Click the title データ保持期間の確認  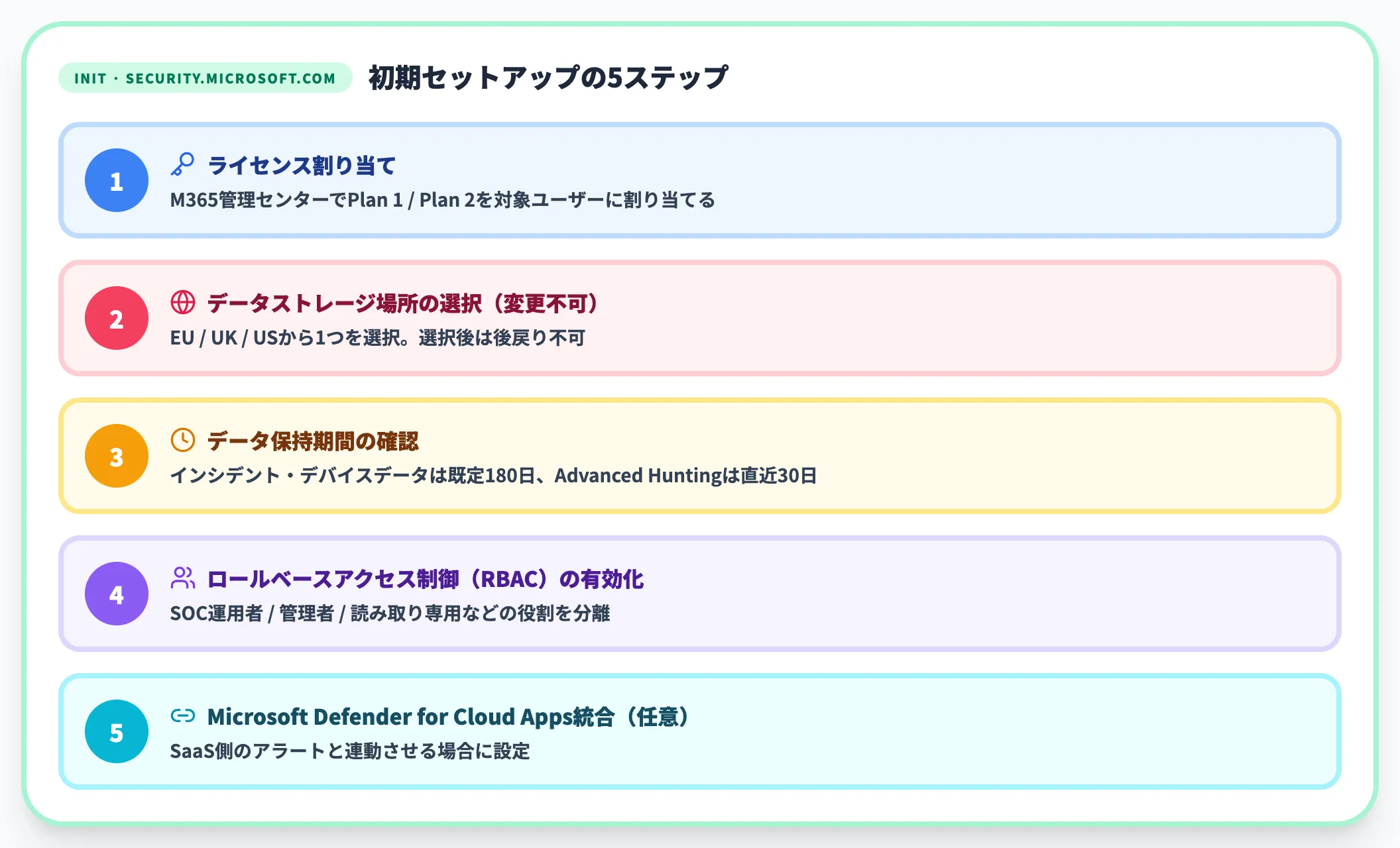(313, 441)
